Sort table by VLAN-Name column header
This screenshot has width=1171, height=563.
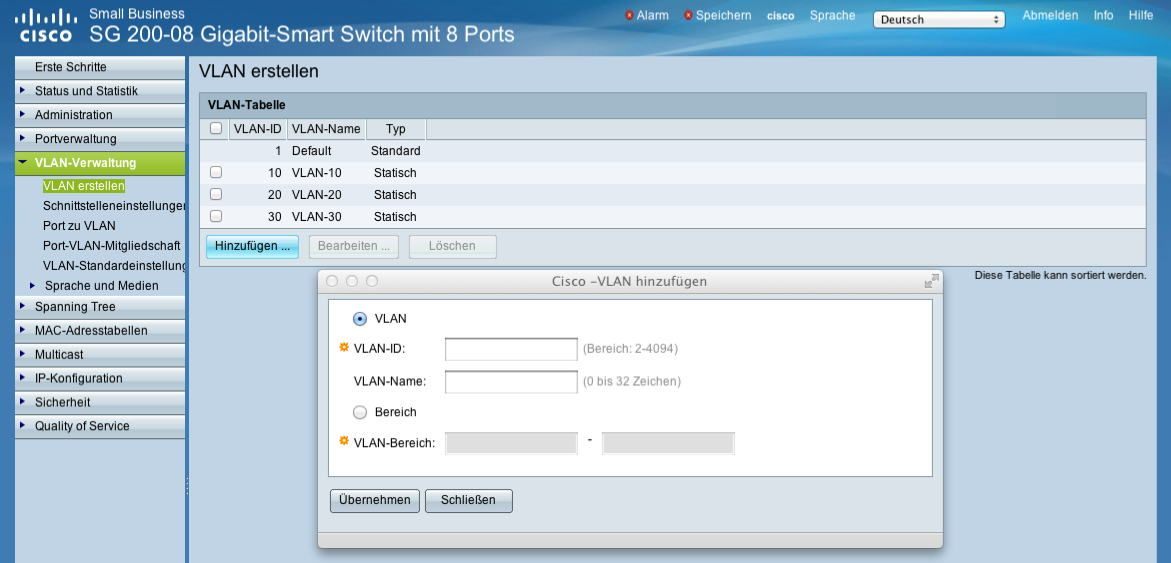pos(326,128)
